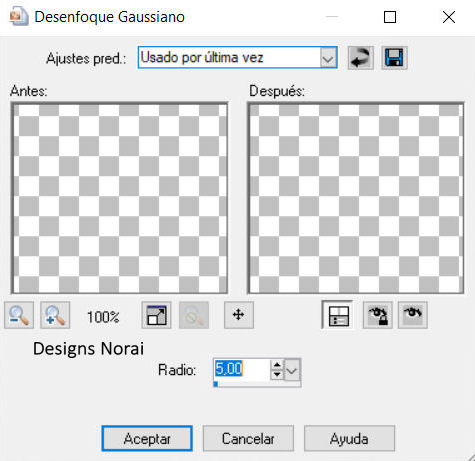475x461 pixels.
Task: Click the proof eye icon button
Action: 413,315
